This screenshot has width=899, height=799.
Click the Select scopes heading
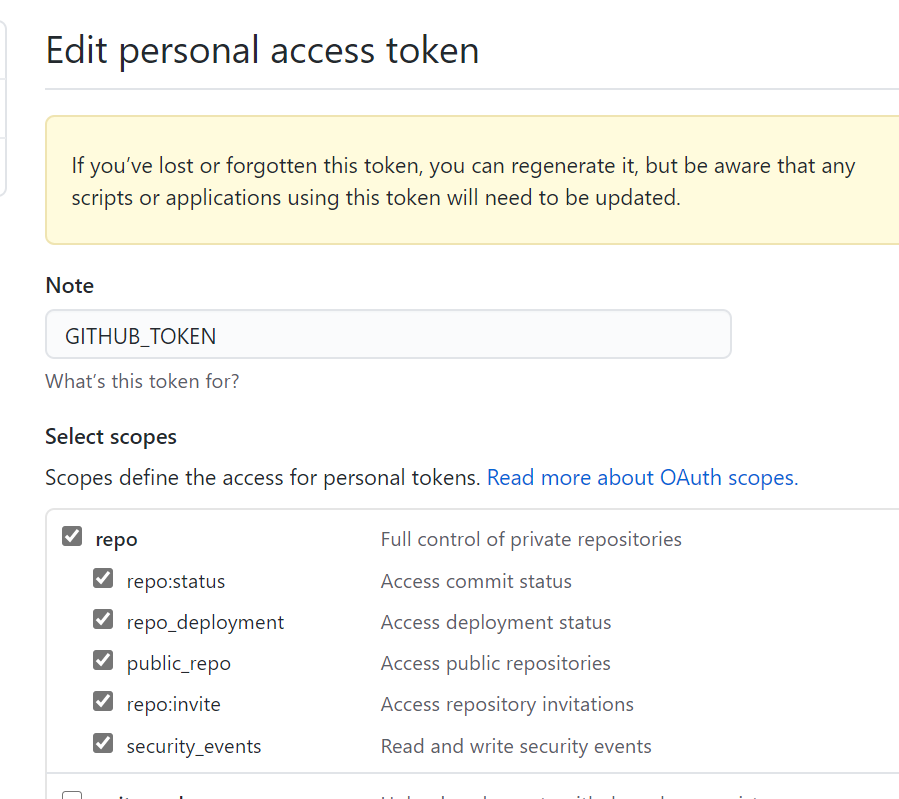point(111,437)
